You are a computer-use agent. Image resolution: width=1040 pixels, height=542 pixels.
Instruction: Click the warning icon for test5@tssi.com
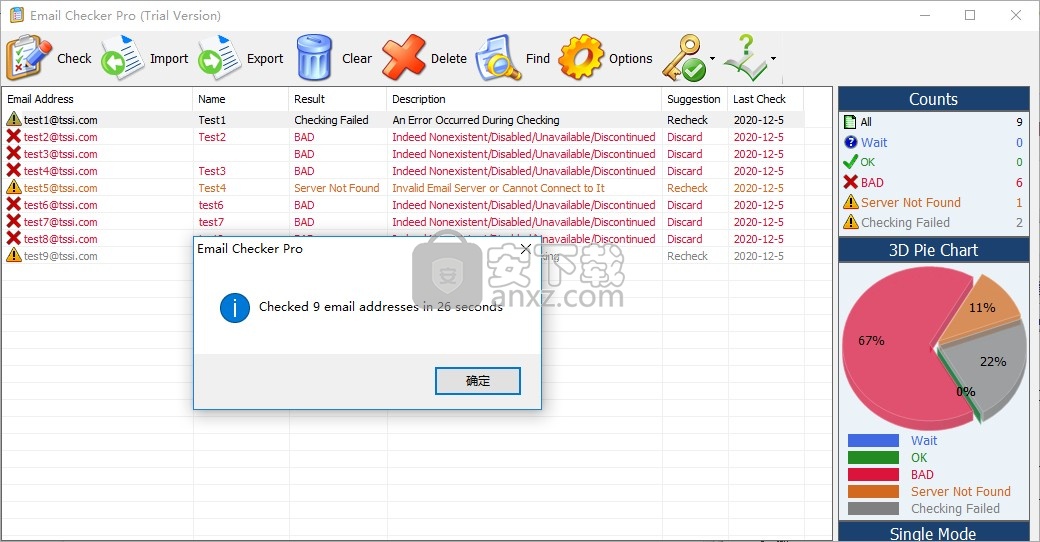(14, 188)
